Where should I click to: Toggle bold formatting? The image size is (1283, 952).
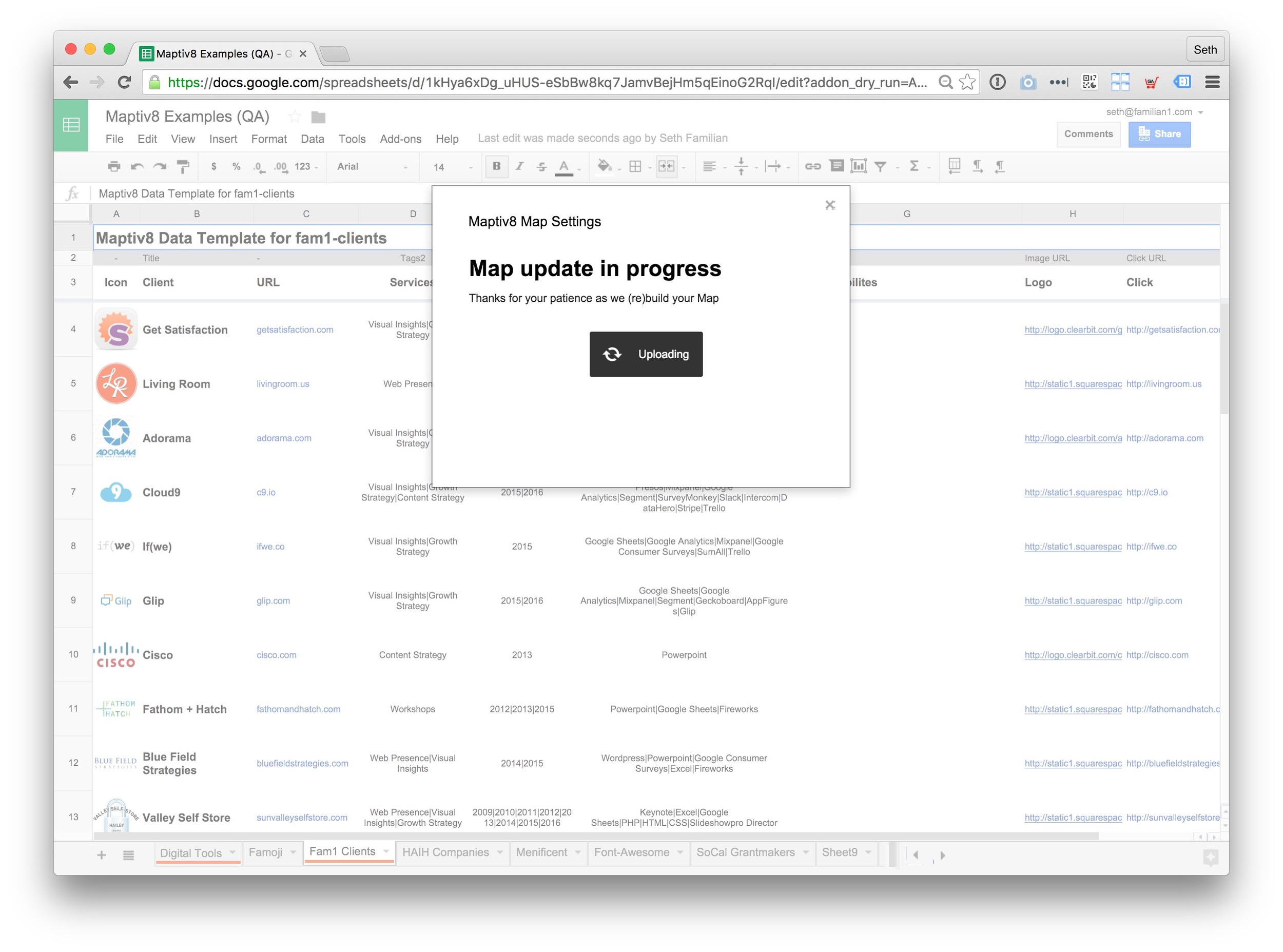[497, 167]
